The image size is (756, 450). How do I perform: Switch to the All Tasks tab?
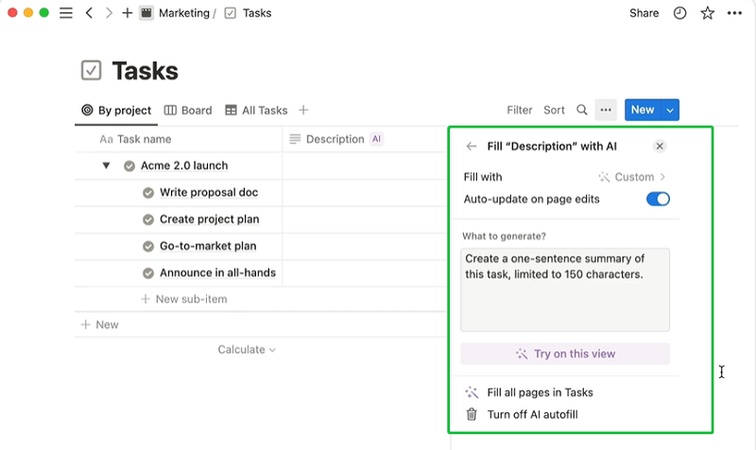tap(256, 110)
